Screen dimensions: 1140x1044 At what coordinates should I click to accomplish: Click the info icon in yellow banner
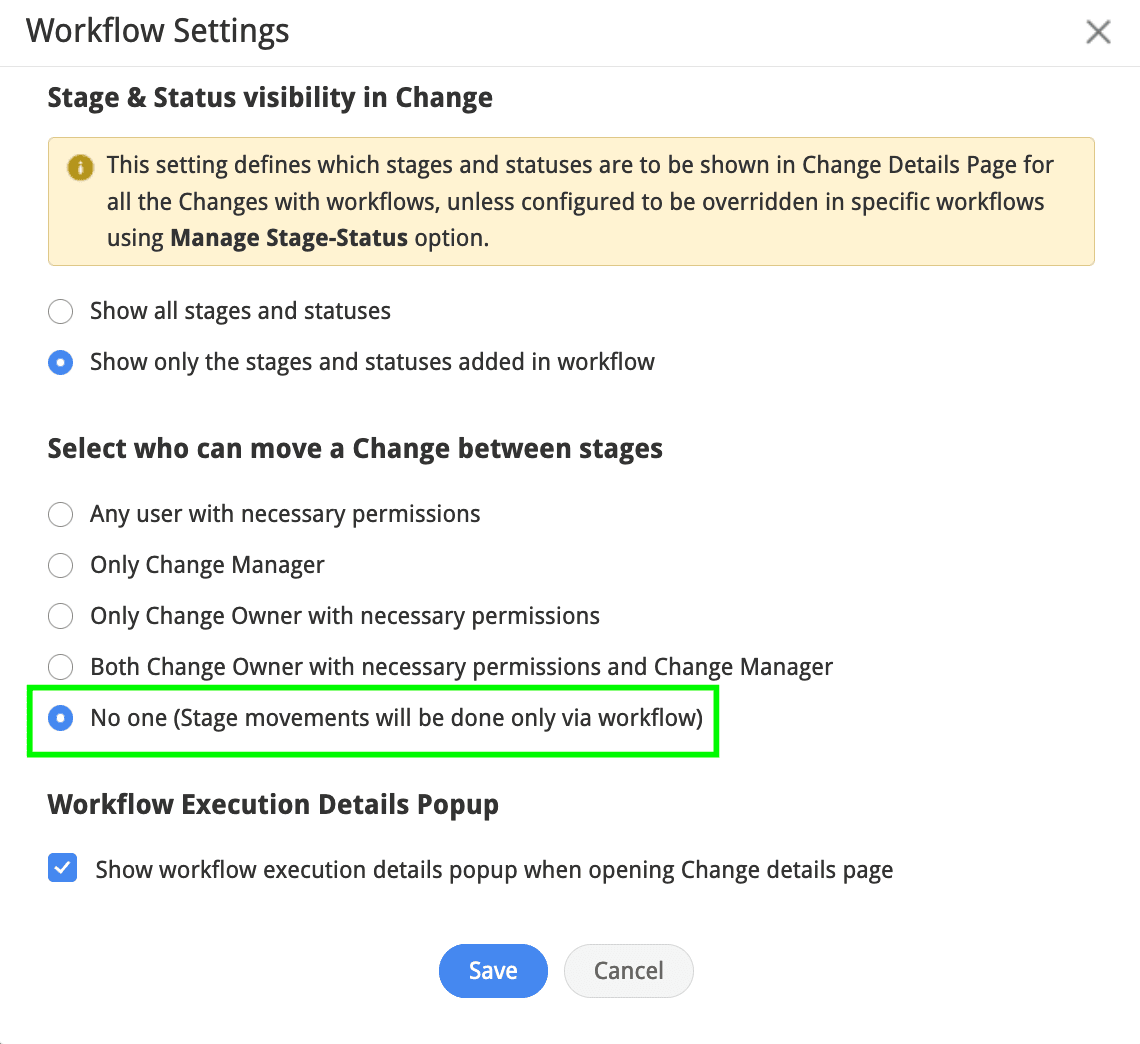click(81, 168)
